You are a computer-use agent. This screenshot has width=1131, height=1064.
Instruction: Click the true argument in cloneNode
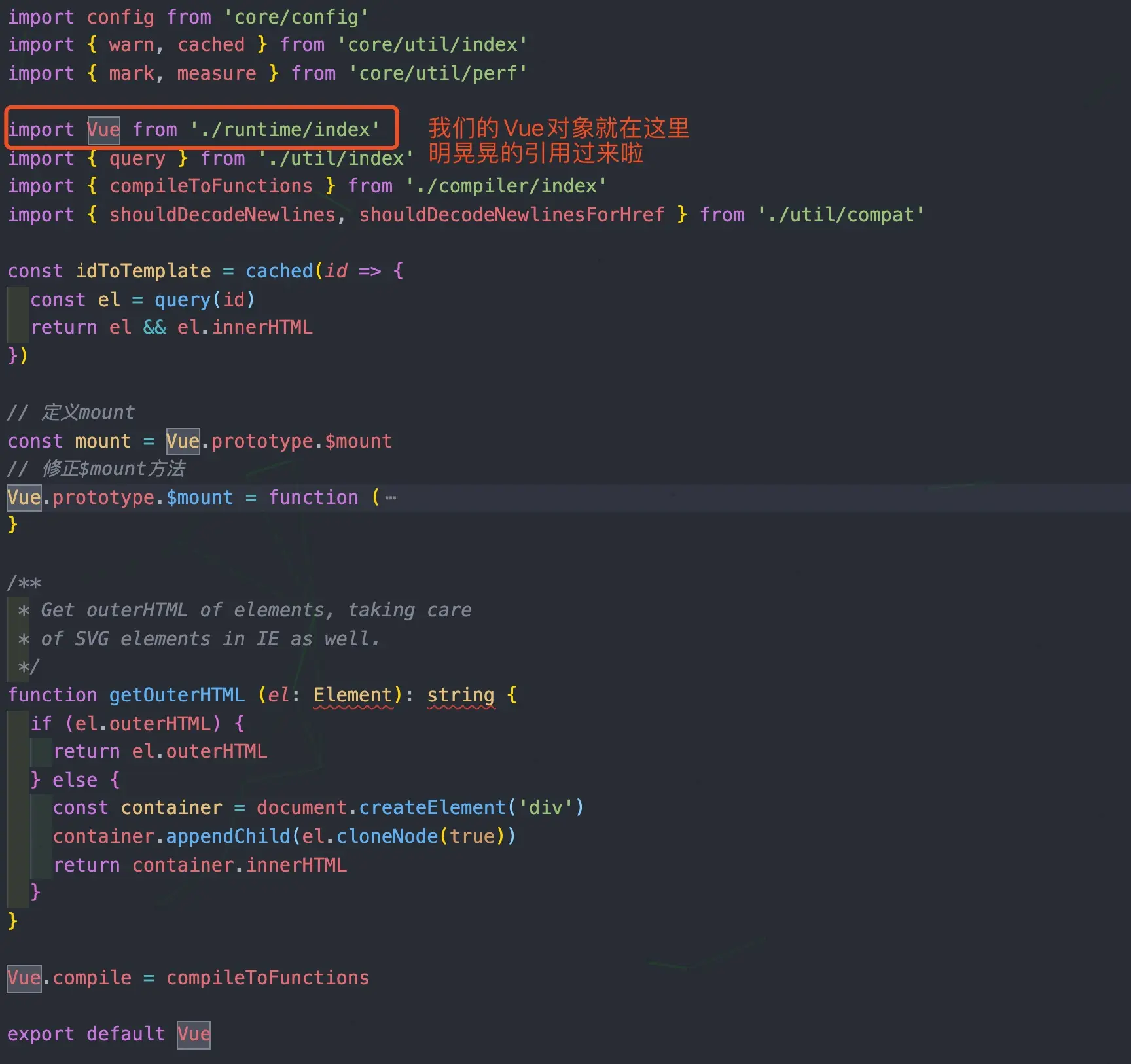point(472,836)
